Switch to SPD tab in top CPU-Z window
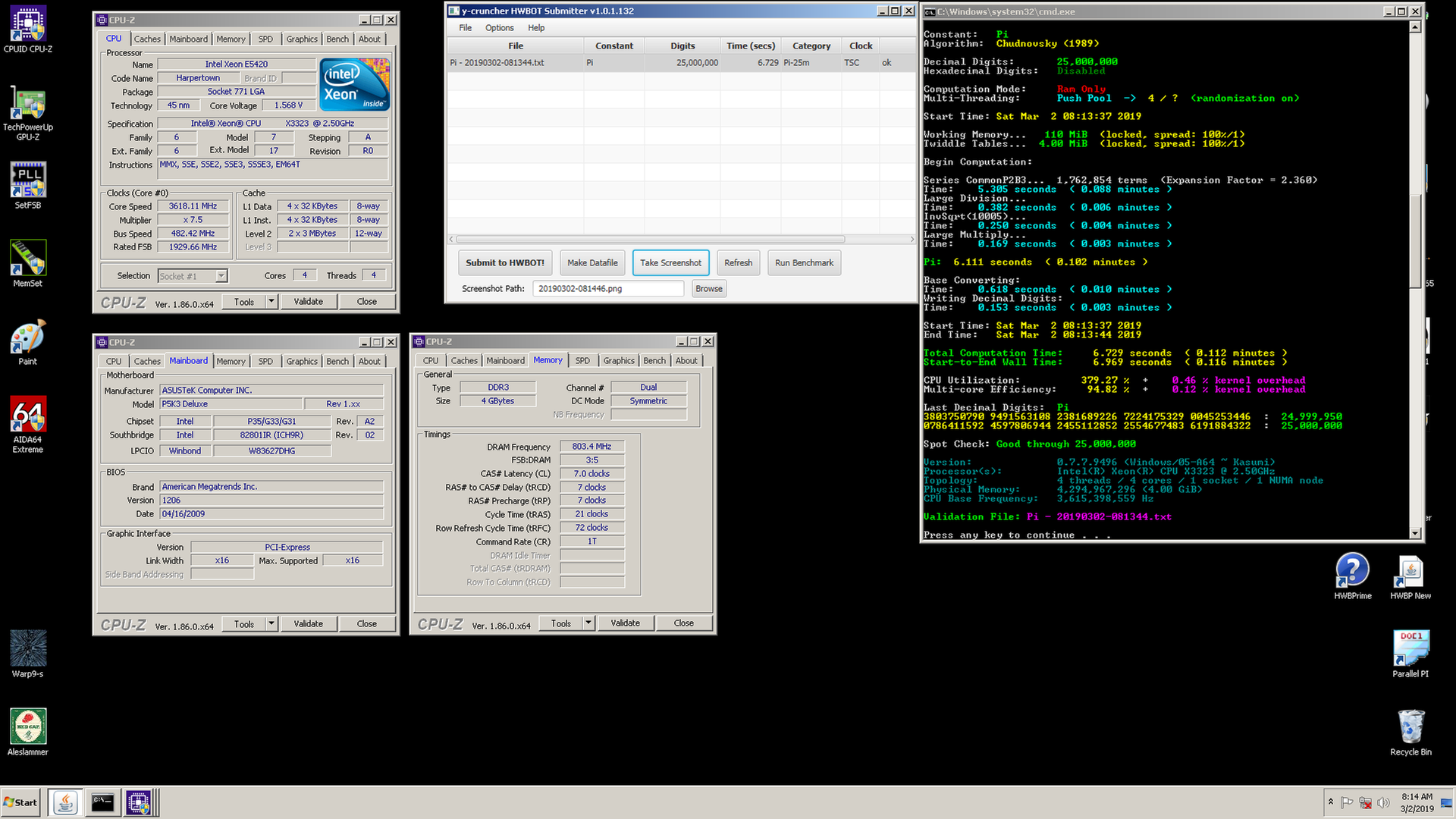The image size is (1456, 819). [265, 39]
